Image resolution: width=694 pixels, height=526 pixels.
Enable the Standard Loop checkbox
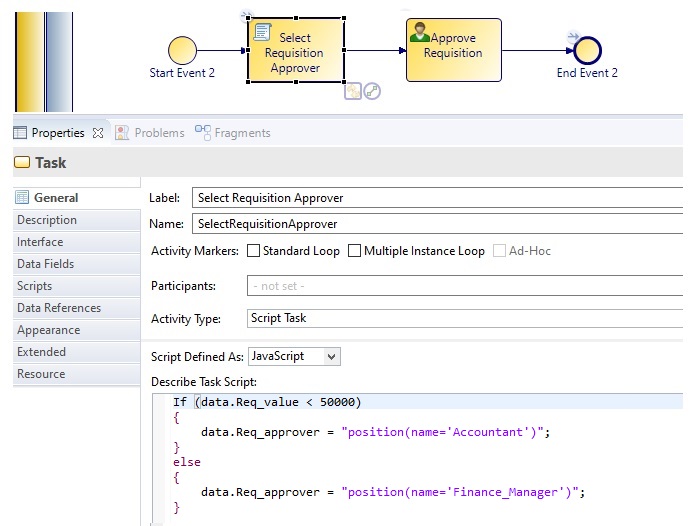[x=254, y=251]
